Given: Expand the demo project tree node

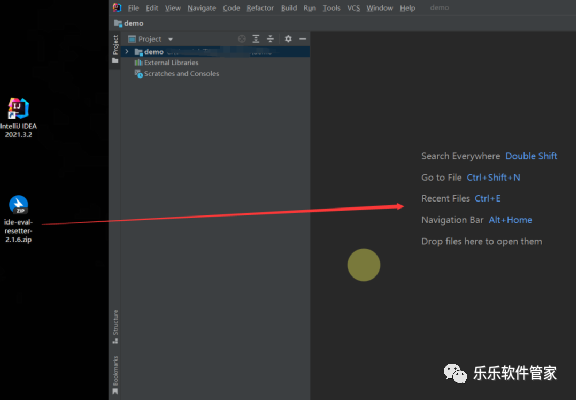Looking at the screenshot, I should point(127,51).
